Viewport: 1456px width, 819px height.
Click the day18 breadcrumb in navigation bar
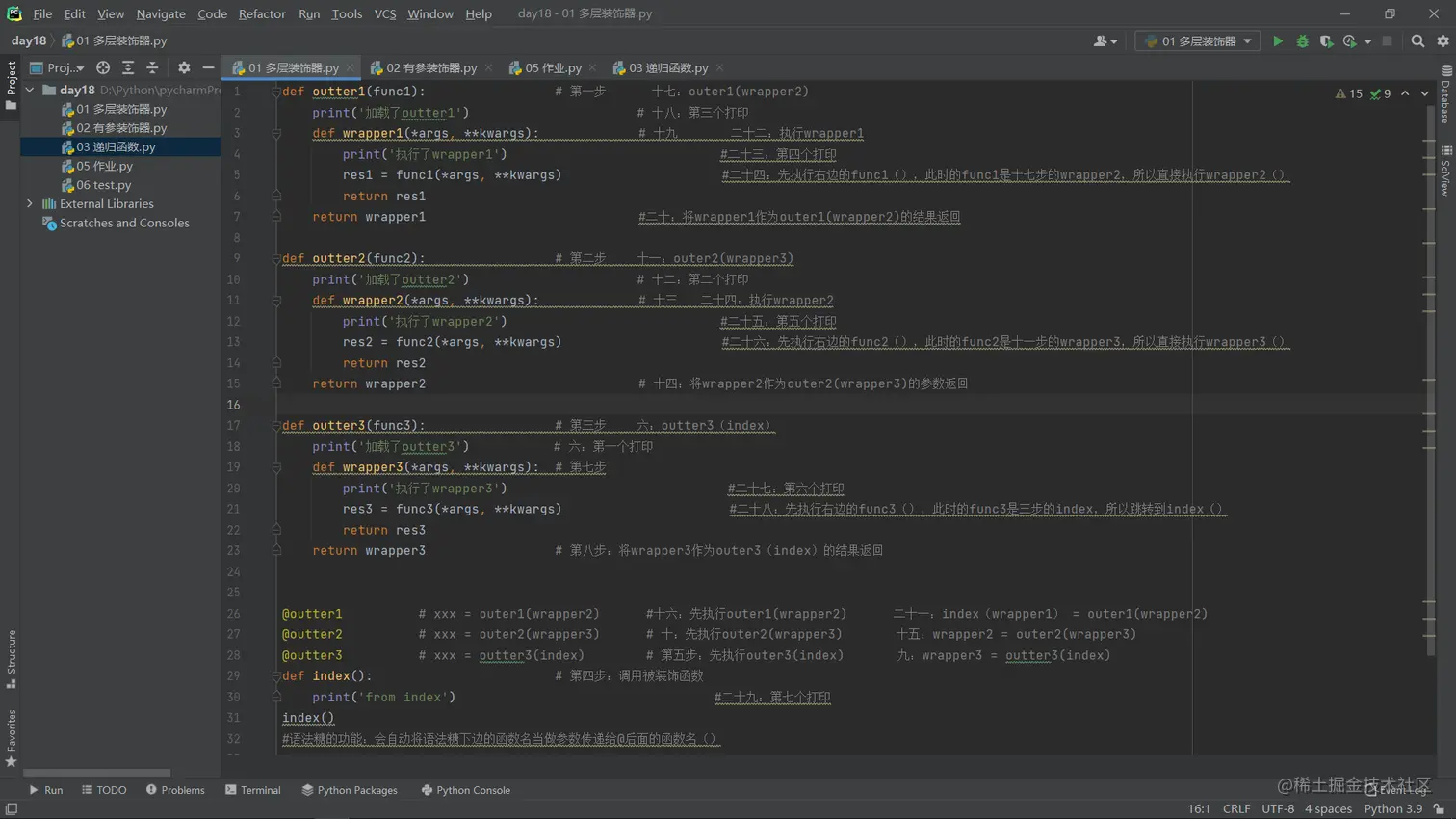click(x=29, y=40)
